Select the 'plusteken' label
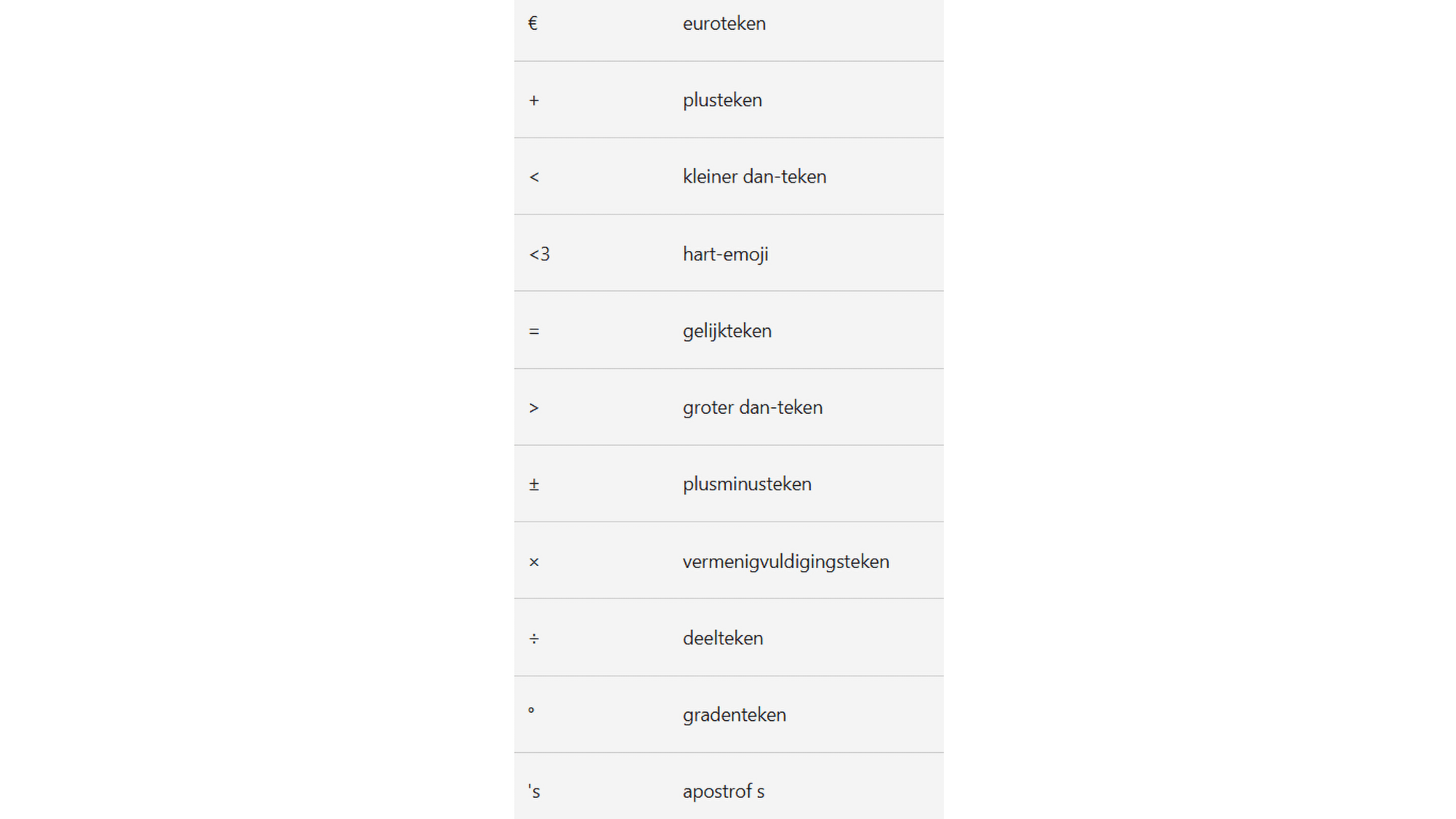Image resolution: width=1456 pixels, height=819 pixels. (x=722, y=100)
